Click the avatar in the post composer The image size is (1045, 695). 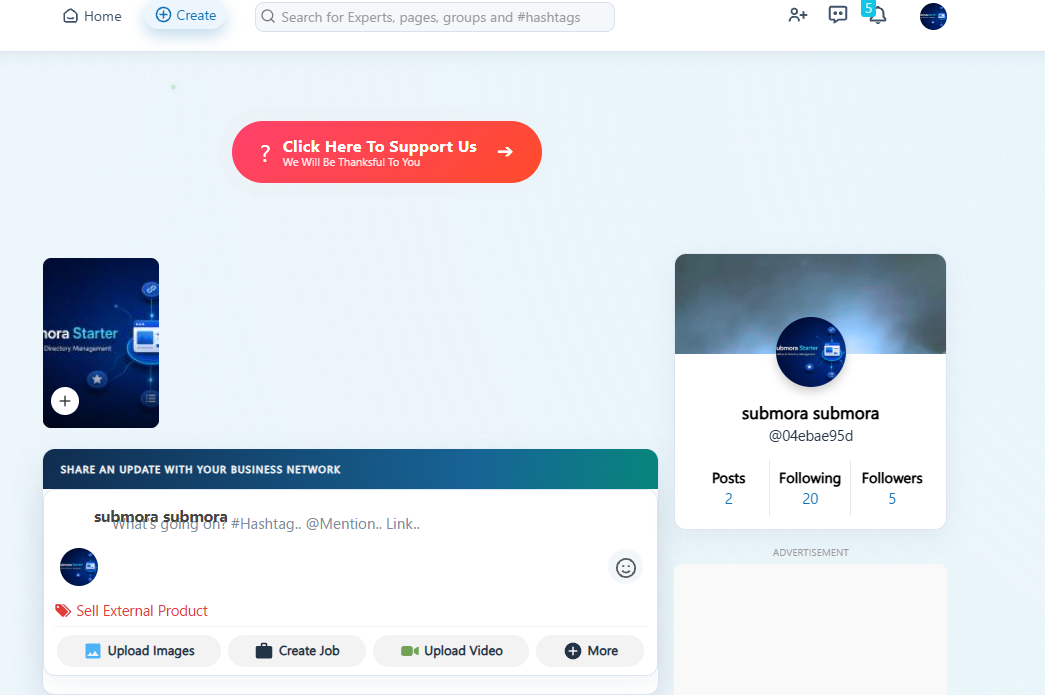79,567
